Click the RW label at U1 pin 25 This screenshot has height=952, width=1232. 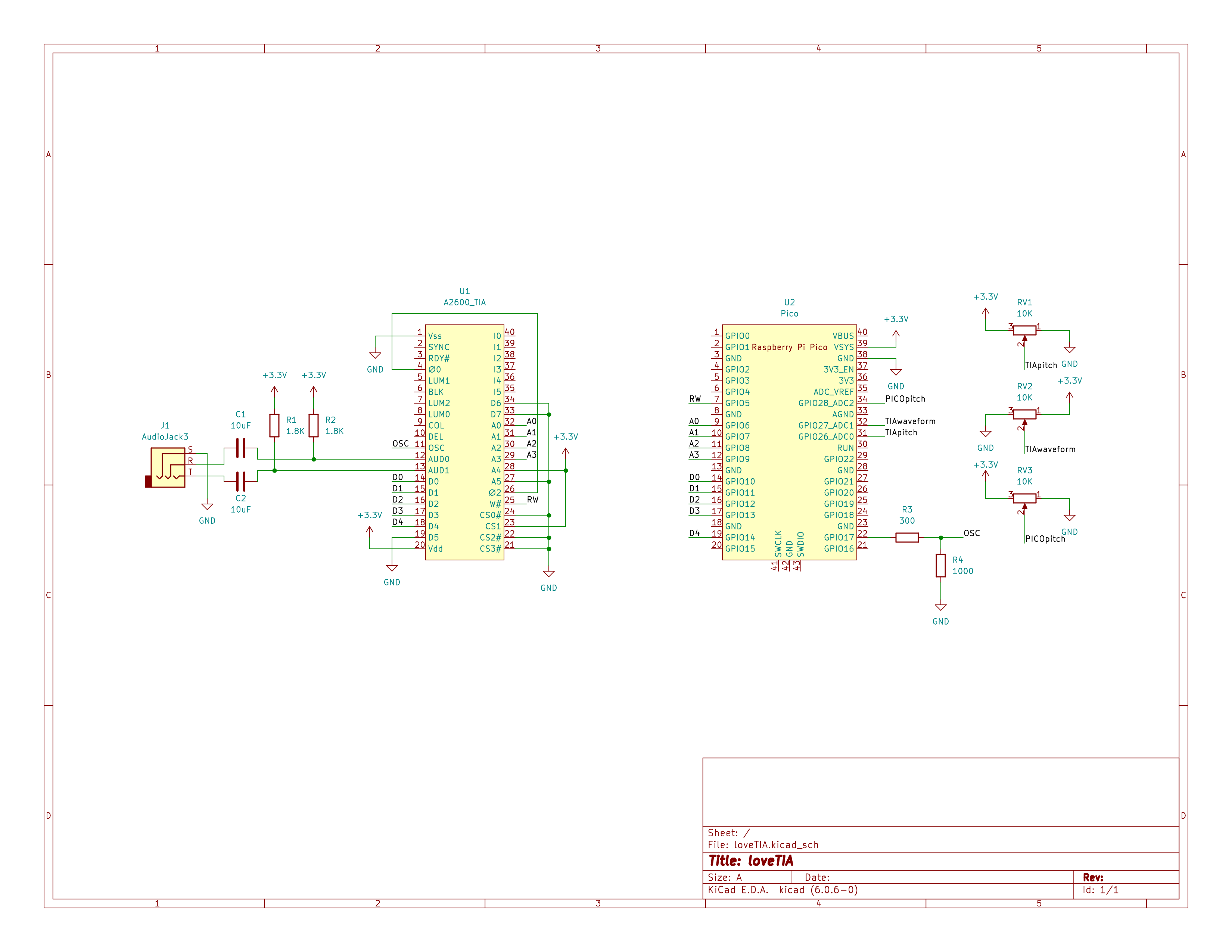click(532, 500)
